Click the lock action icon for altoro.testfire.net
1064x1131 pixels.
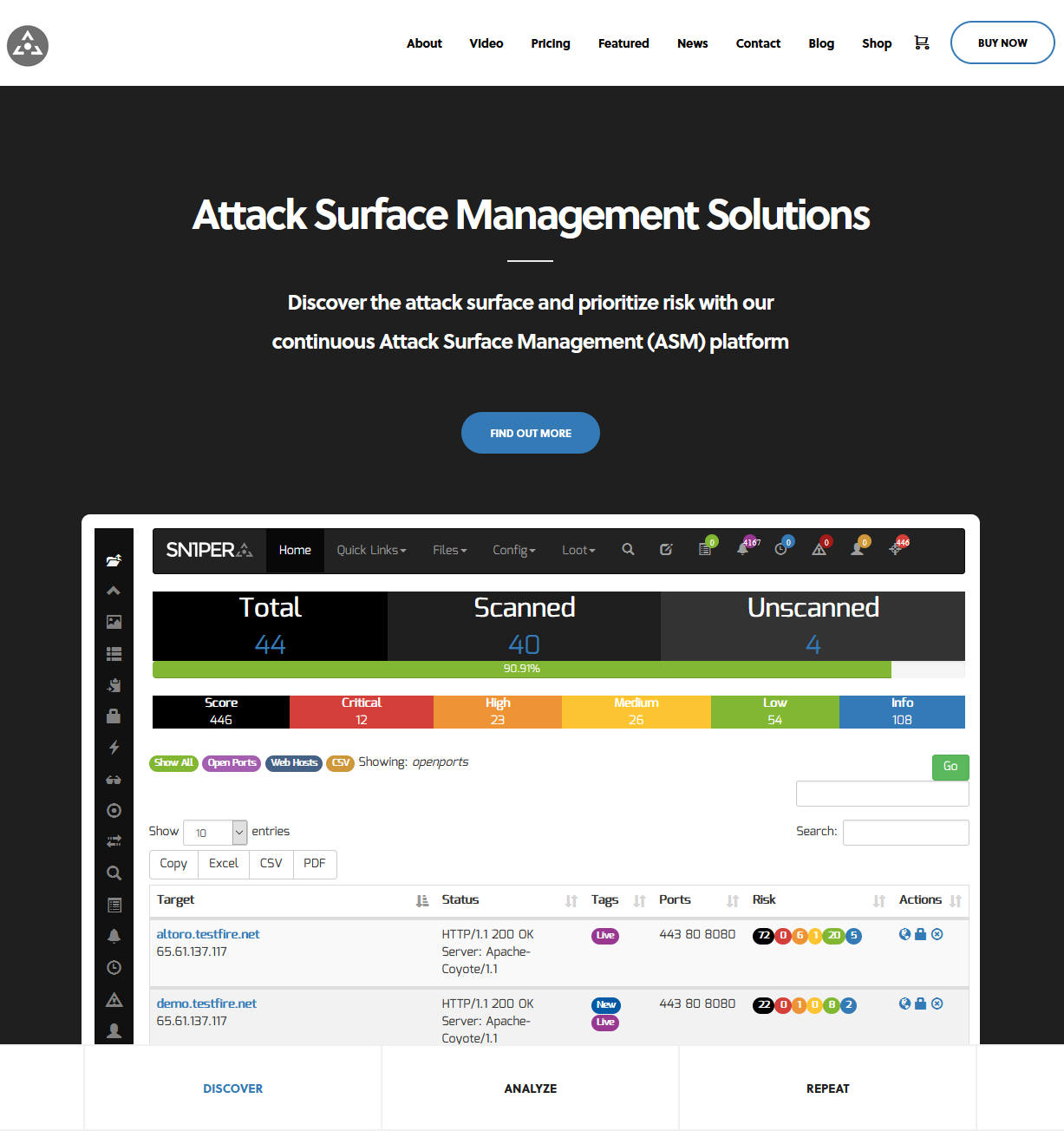[x=921, y=934]
